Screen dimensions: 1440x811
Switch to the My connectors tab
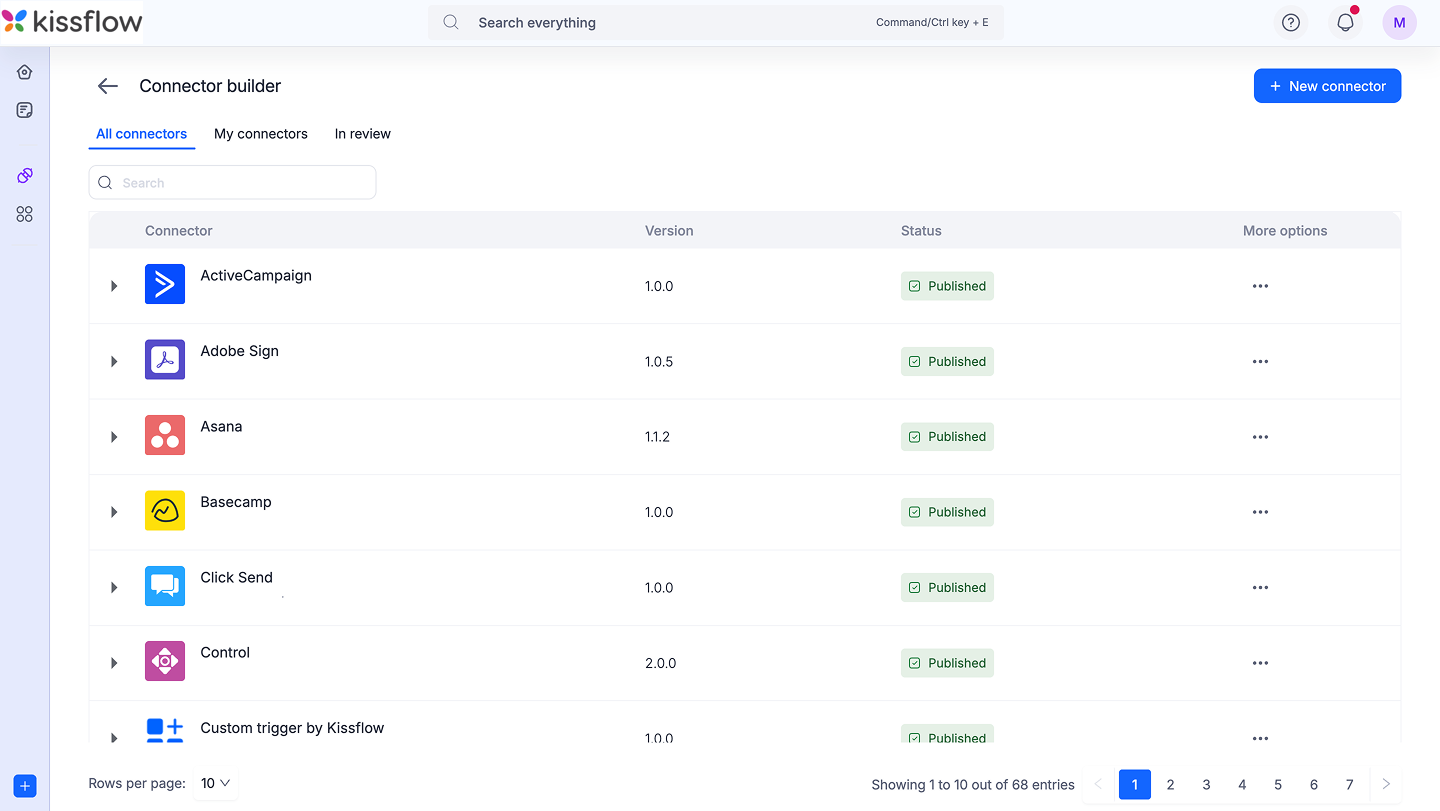[261, 134]
